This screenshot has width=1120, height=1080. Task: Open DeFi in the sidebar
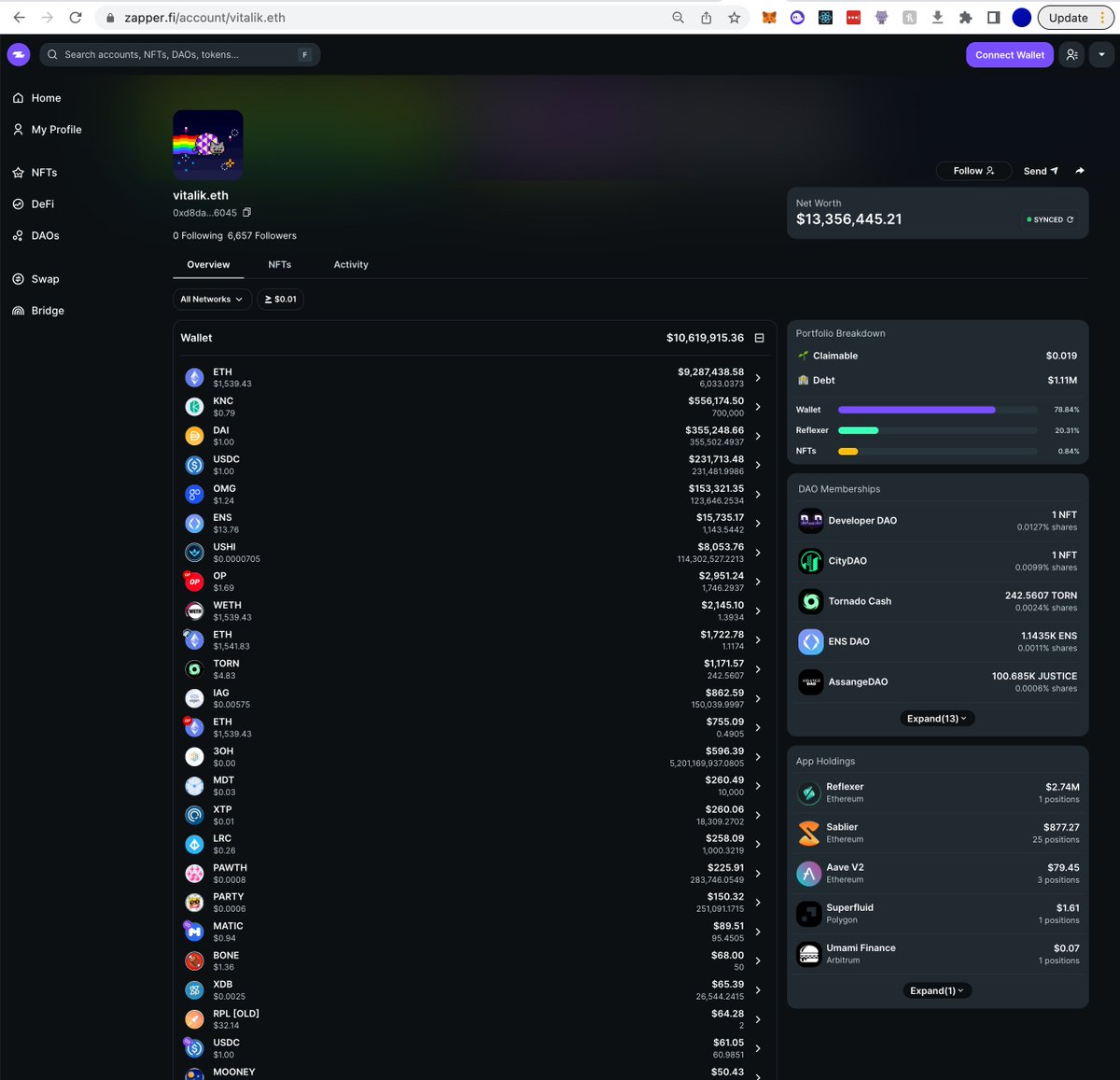pos(34,203)
